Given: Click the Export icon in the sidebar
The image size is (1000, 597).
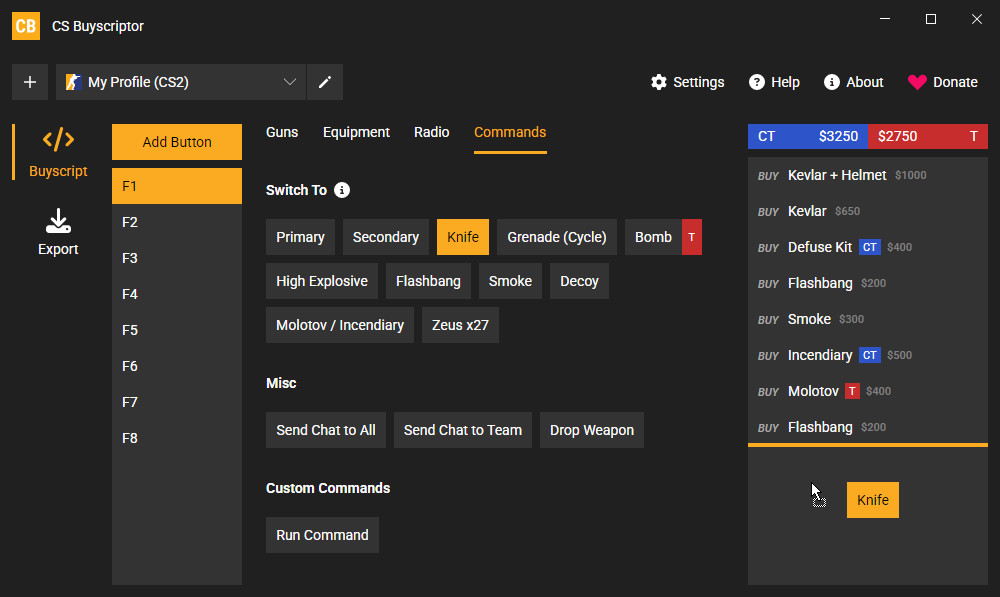Looking at the screenshot, I should (x=57, y=228).
